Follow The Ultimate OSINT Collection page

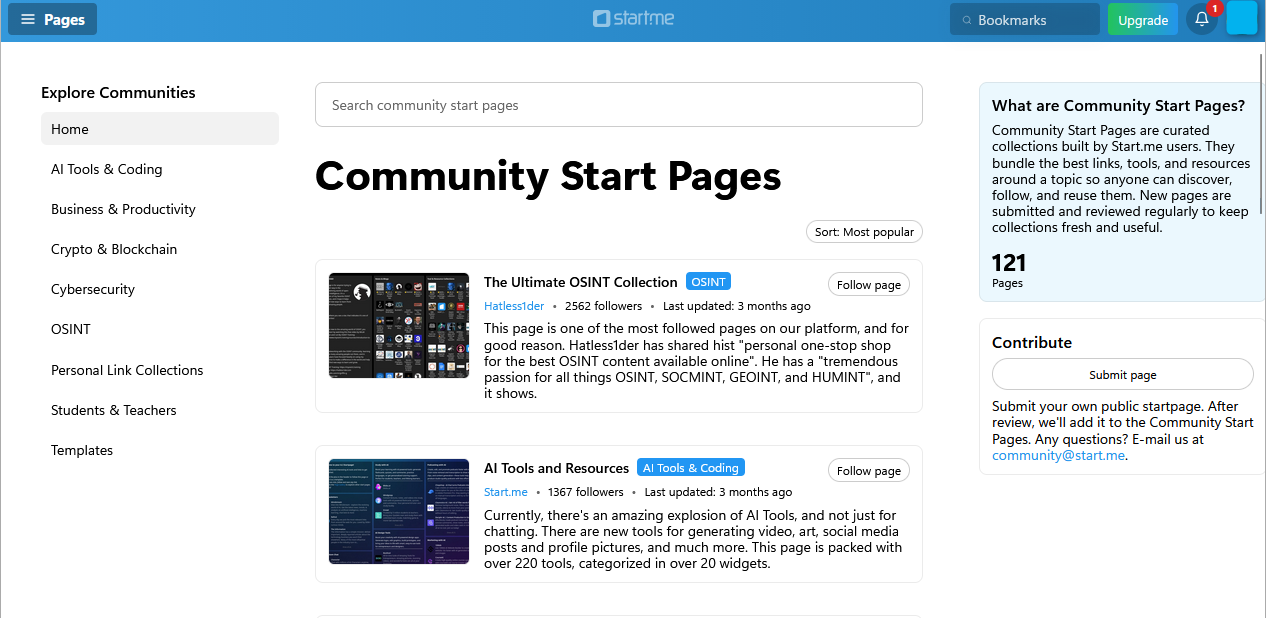[869, 285]
